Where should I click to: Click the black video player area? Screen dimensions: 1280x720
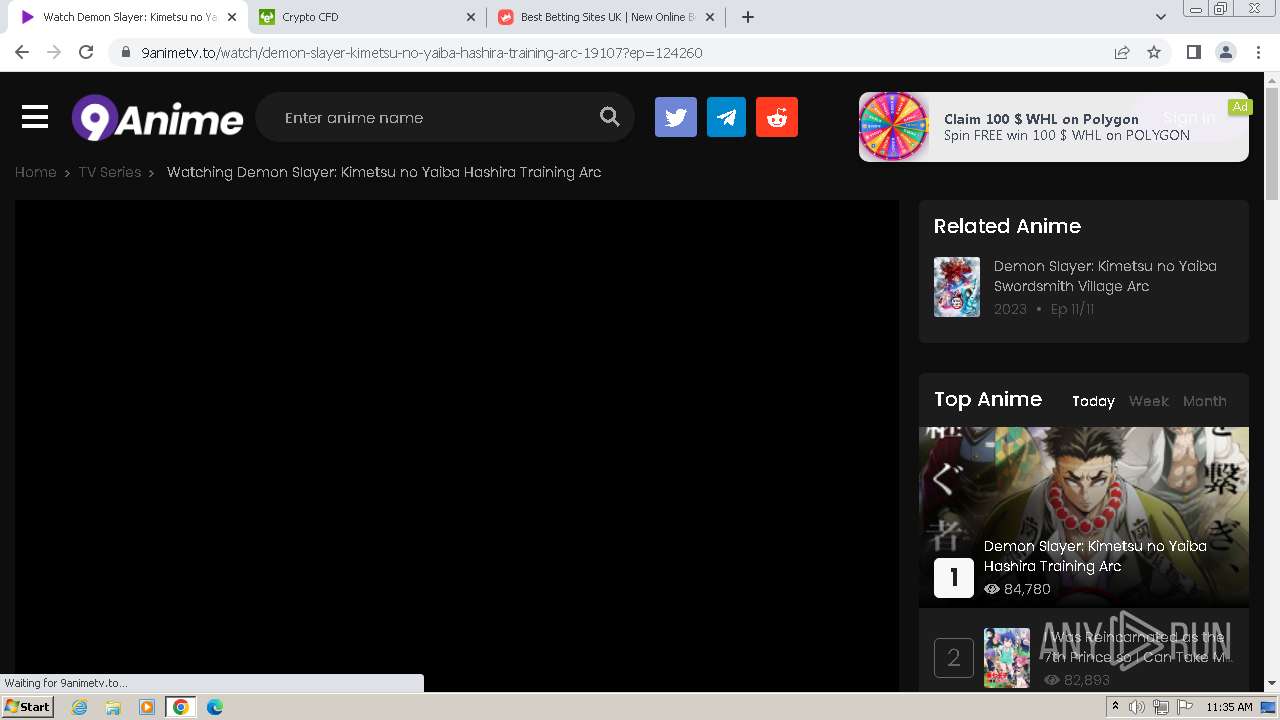point(457,446)
